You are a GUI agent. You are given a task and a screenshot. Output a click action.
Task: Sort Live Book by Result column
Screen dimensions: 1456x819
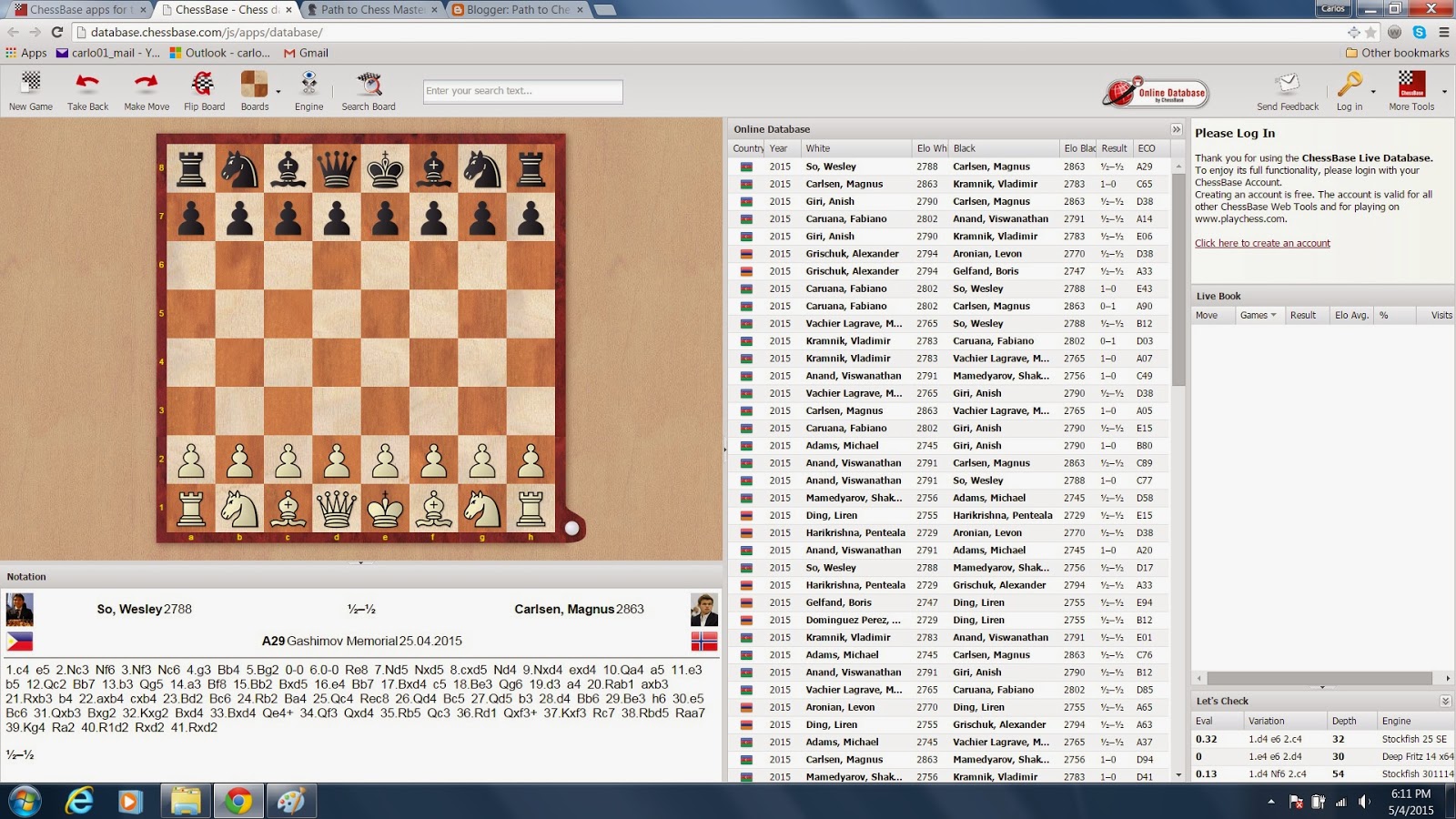click(1305, 315)
